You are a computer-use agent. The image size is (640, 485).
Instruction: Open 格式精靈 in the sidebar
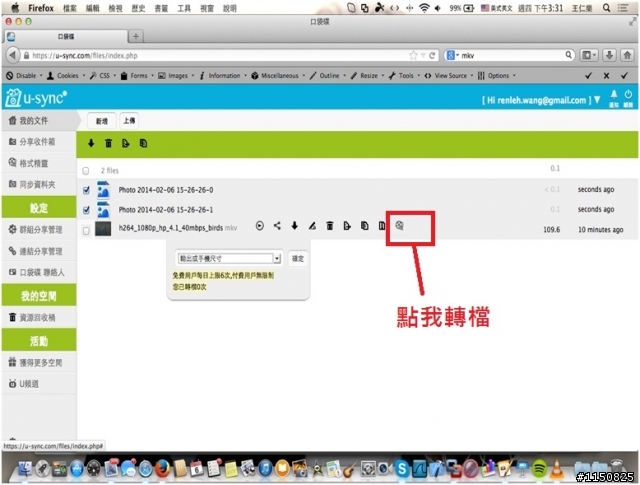tap(39, 163)
